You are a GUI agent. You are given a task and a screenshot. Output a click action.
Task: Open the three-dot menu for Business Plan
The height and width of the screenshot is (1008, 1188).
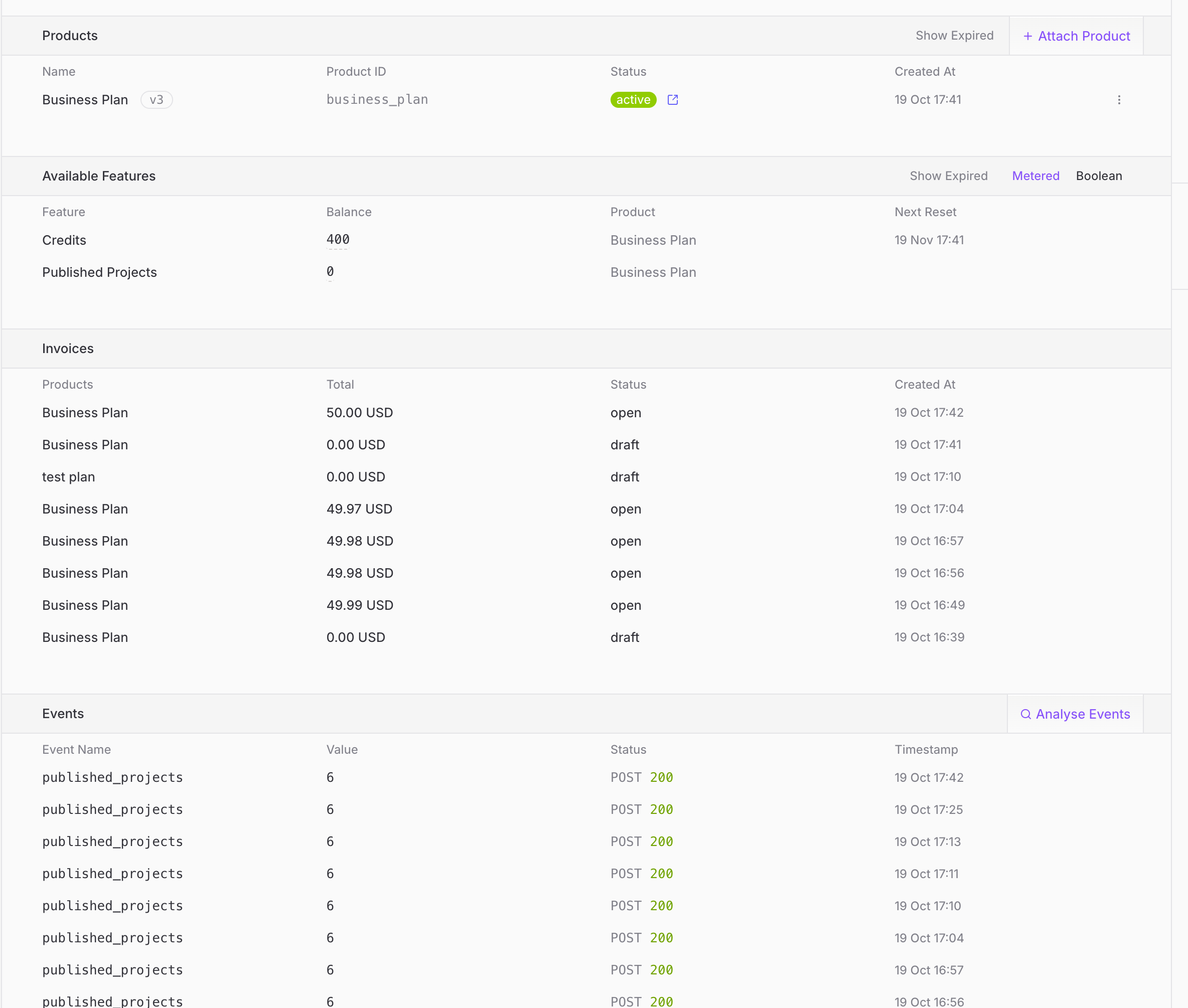[1119, 100]
